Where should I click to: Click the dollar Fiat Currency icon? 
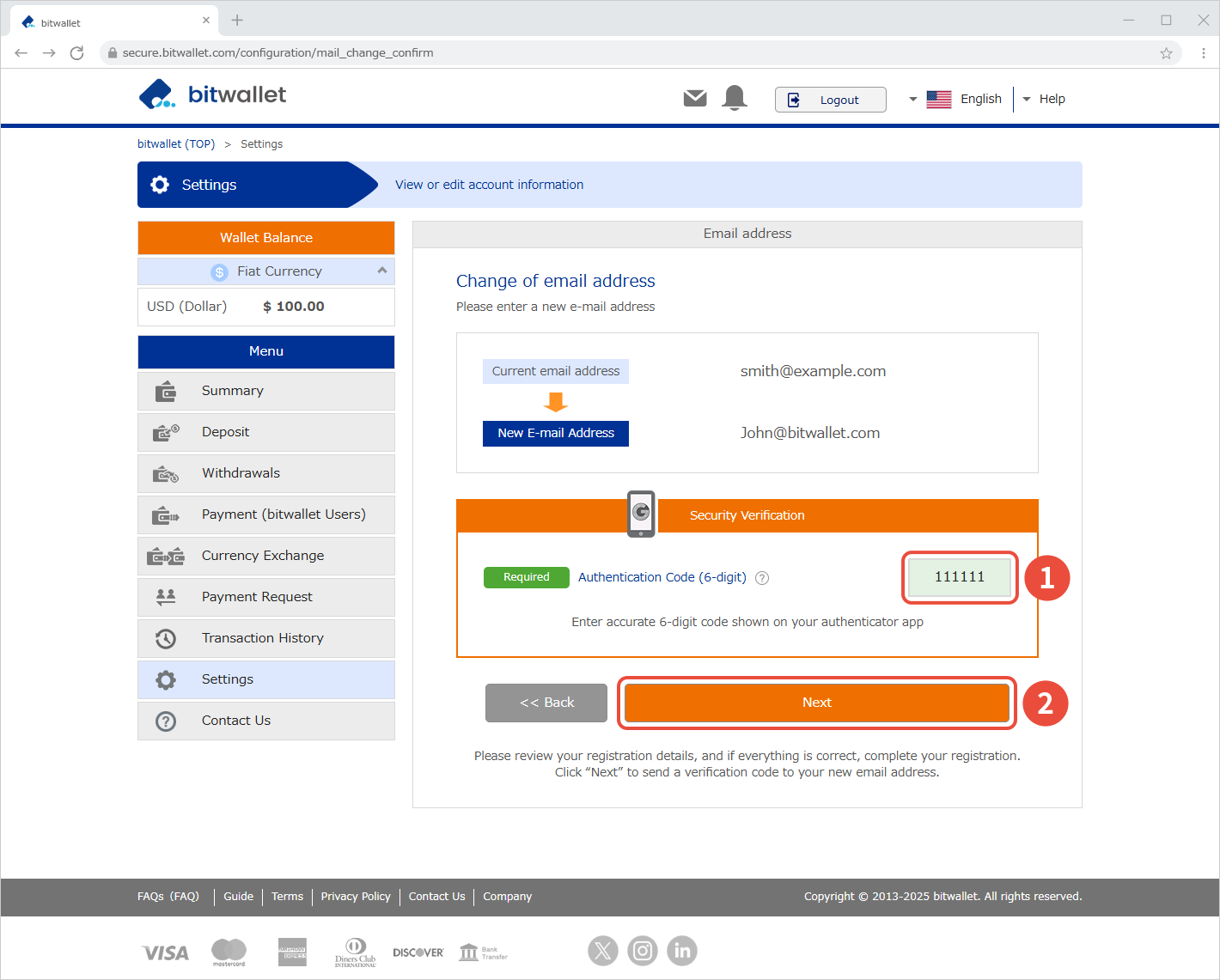coord(219,272)
